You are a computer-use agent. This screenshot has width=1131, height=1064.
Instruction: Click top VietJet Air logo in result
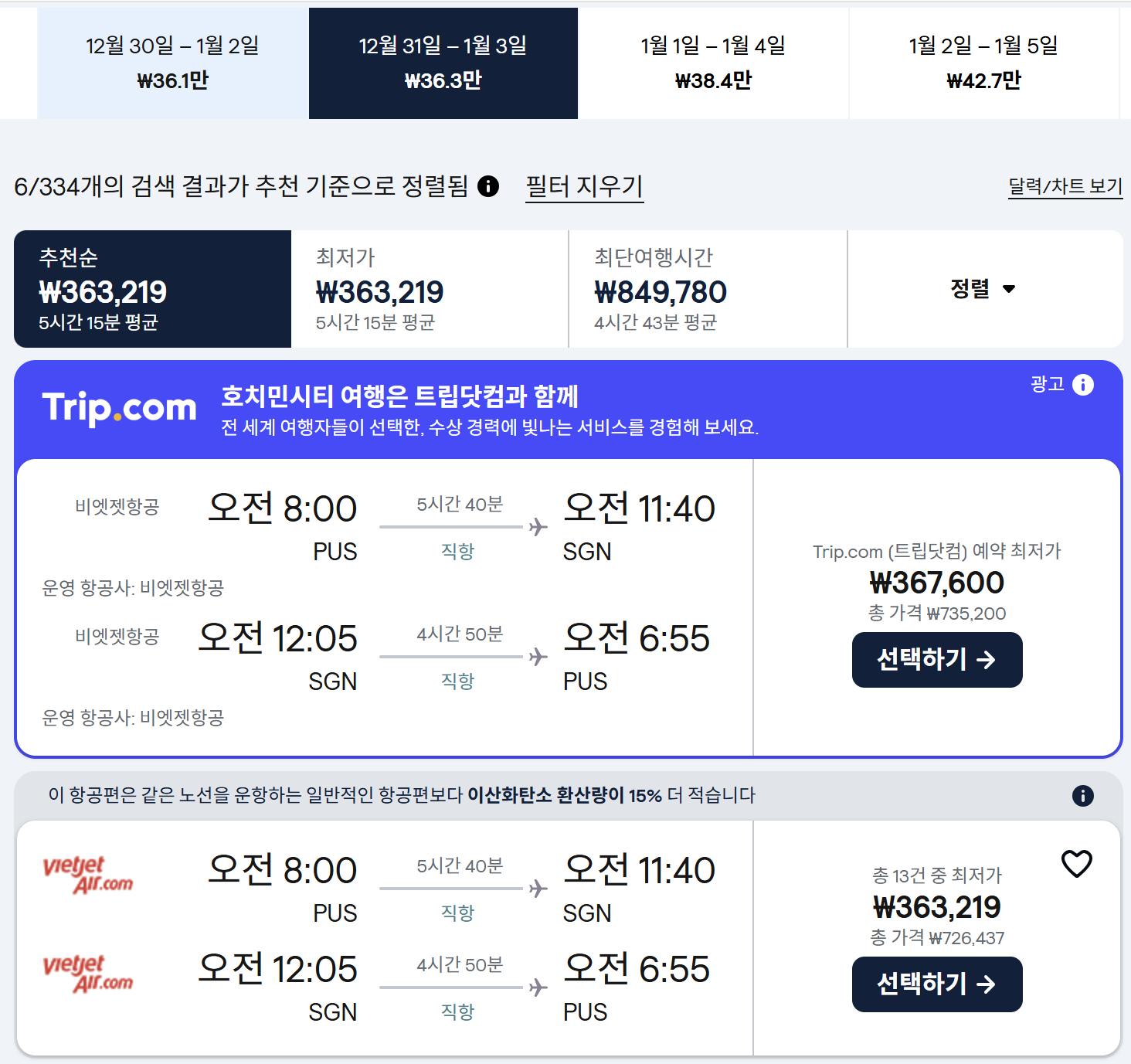point(88,875)
